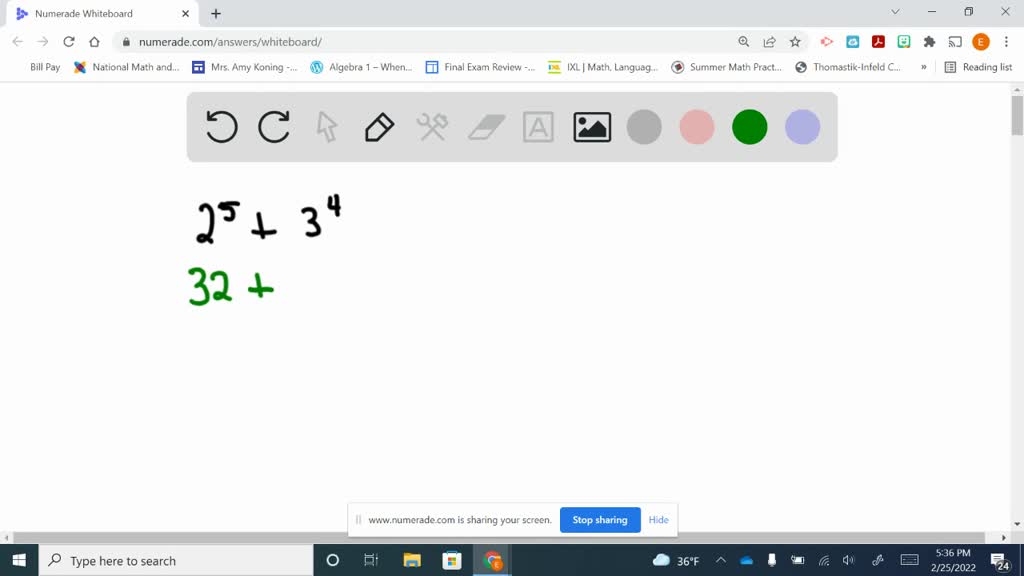Open Chrome from the taskbar
This screenshot has width=1024, height=576.
491,560
